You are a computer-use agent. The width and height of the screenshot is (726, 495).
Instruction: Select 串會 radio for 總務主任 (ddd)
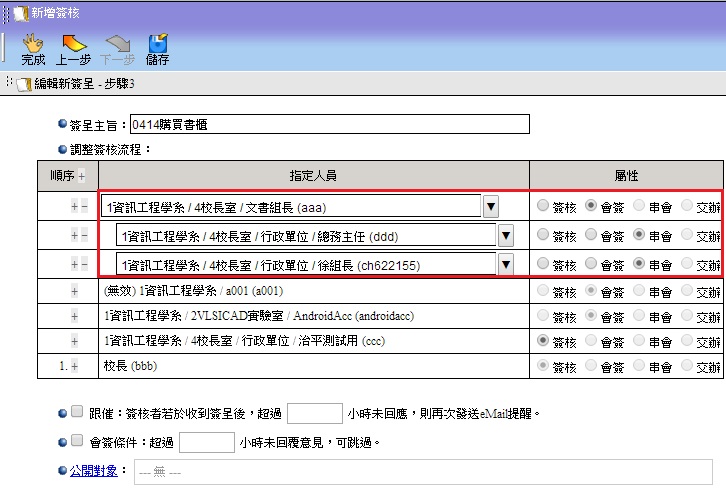(639, 234)
